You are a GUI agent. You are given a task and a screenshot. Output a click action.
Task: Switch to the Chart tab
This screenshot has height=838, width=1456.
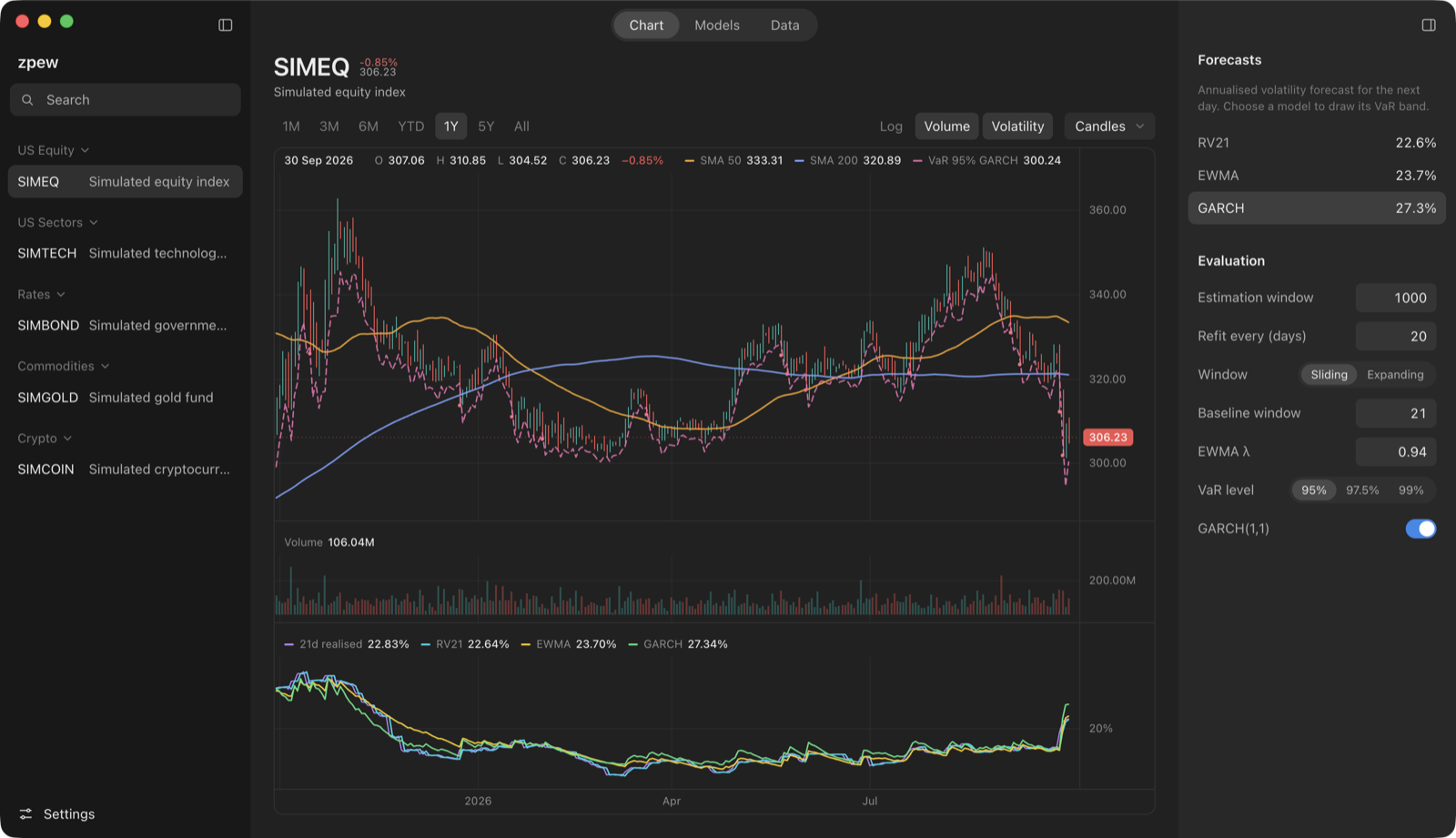(x=646, y=25)
